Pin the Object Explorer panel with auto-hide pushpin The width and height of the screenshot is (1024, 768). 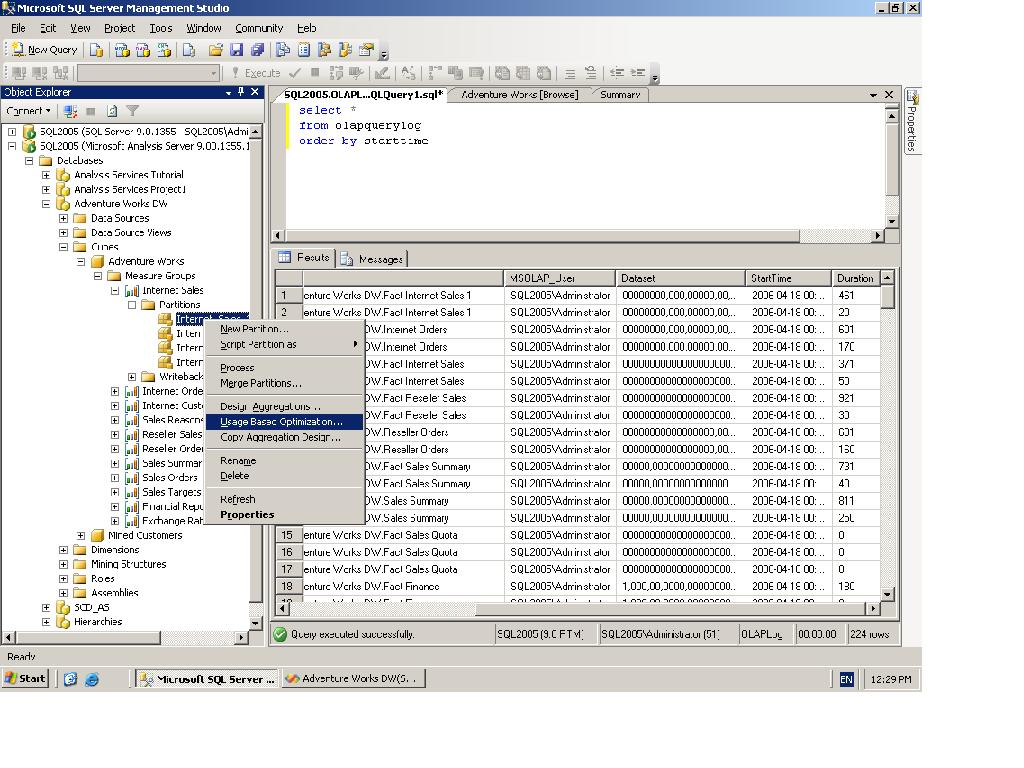tap(241, 92)
